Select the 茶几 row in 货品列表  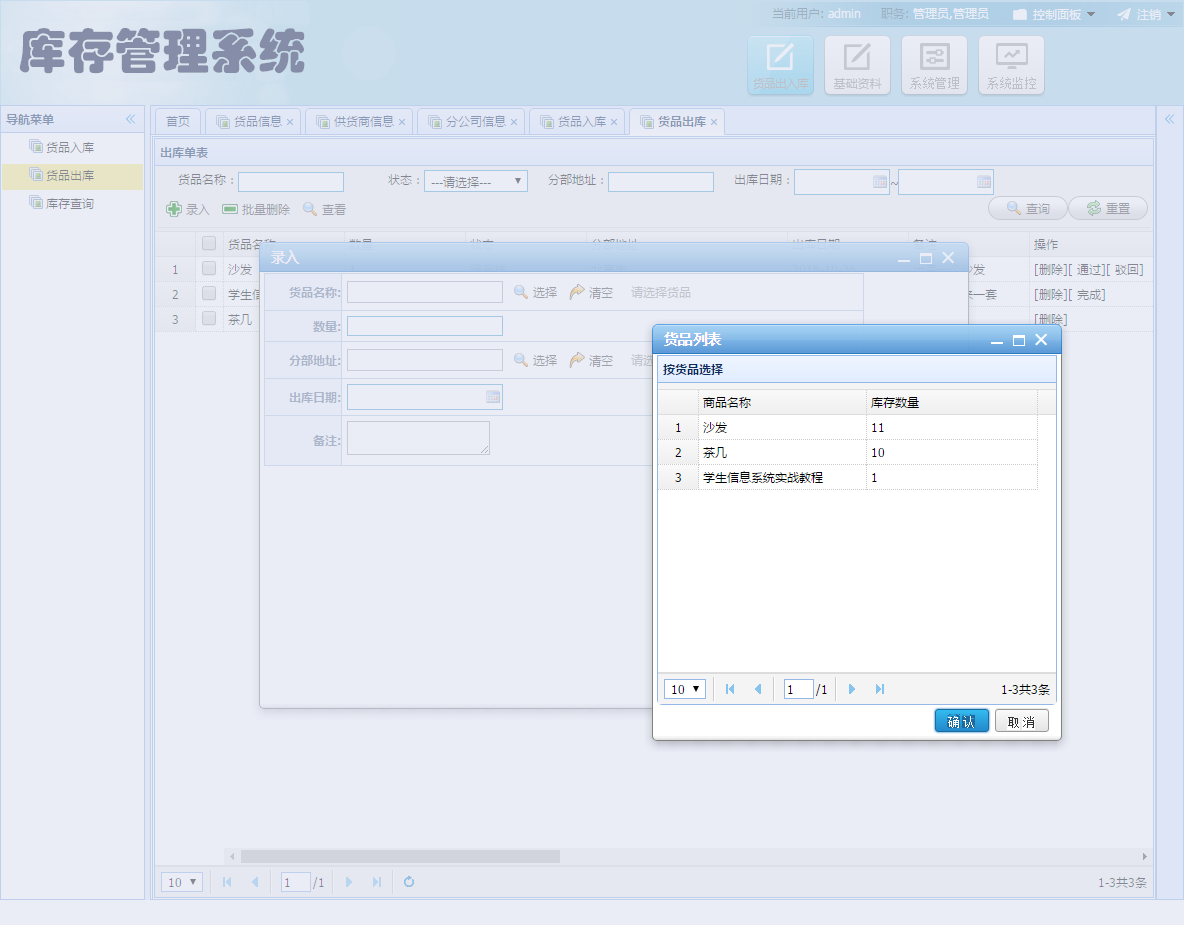click(x=847, y=452)
